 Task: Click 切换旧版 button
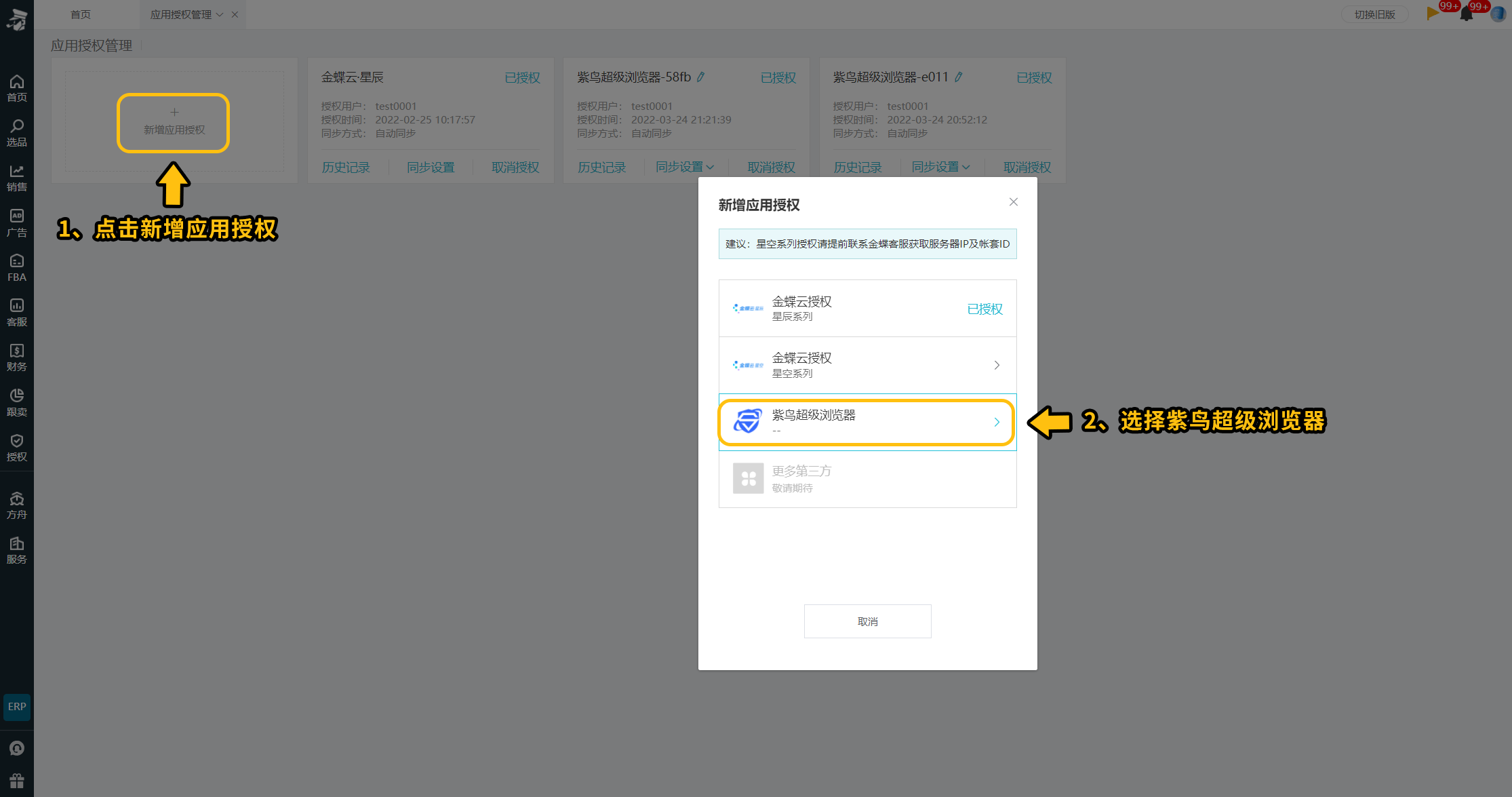(1374, 14)
